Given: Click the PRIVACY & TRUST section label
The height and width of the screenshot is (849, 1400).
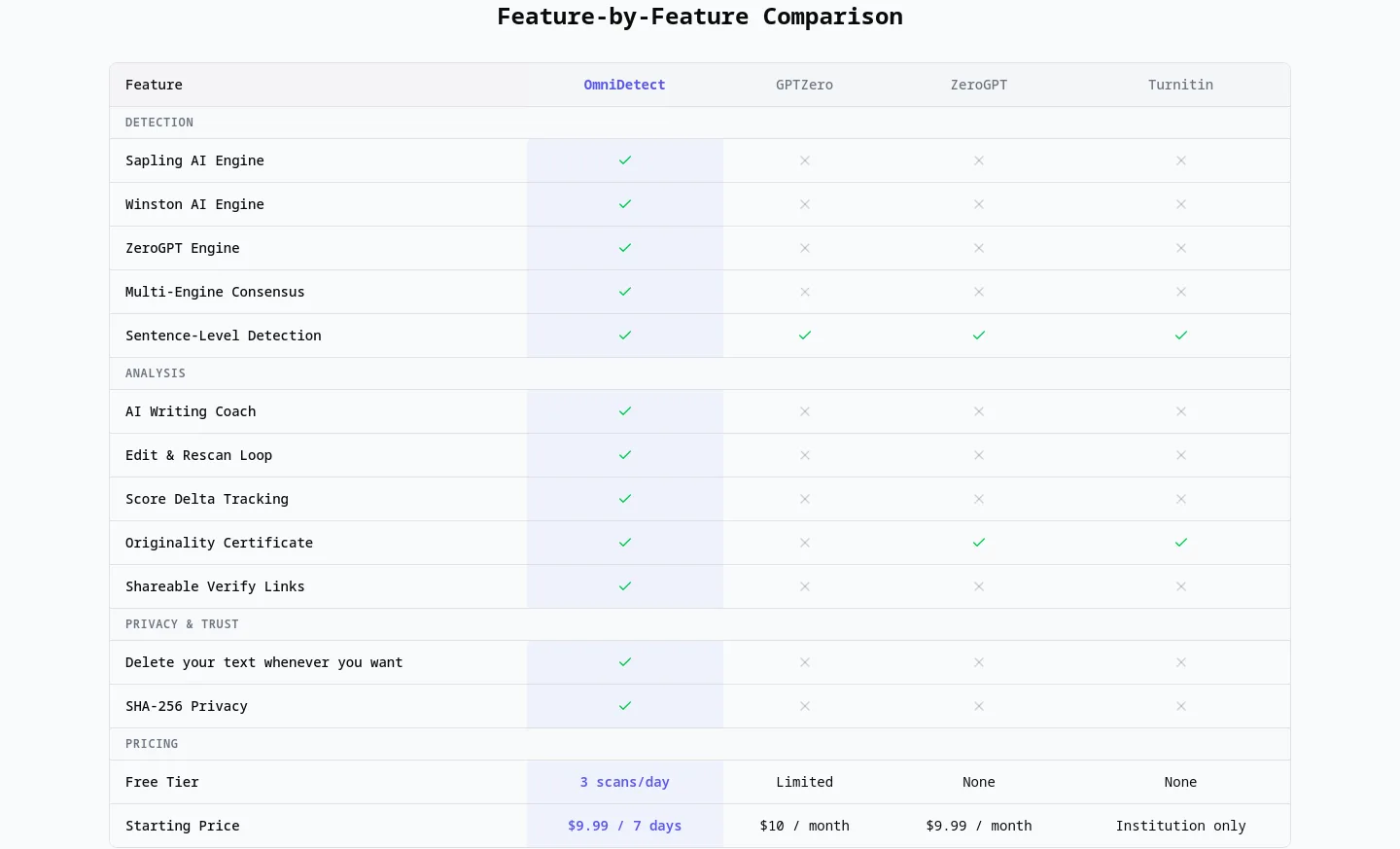Looking at the screenshot, I should pyautogui.click(x=182, y=624).
